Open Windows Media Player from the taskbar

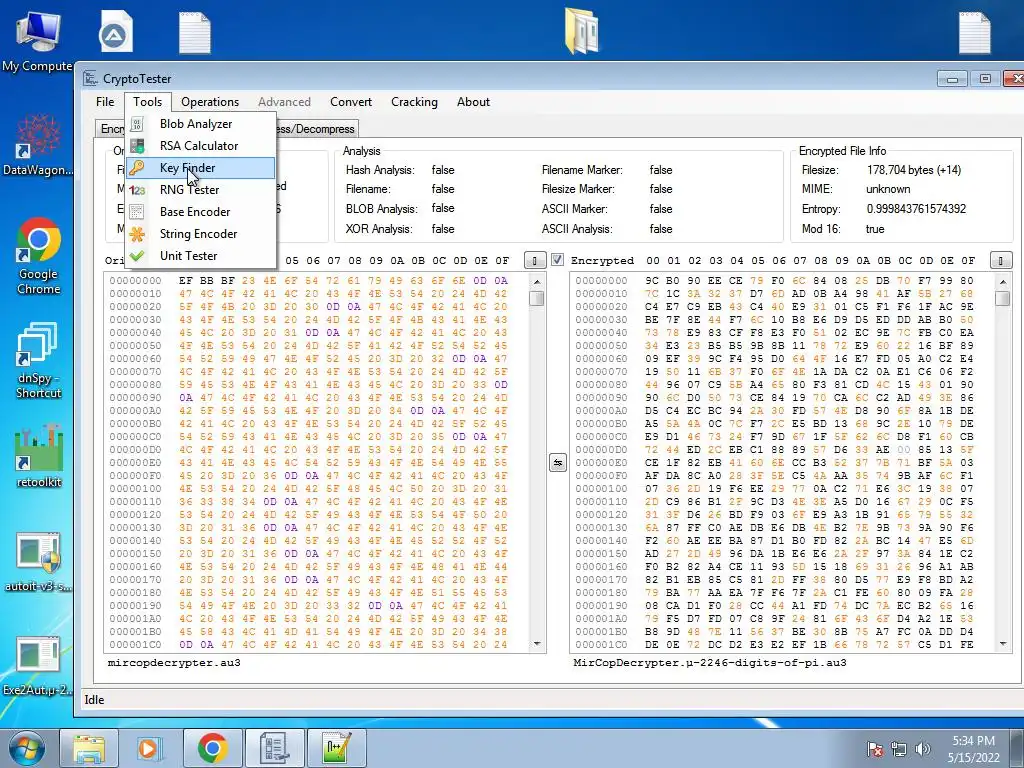pyautogui.click(x=150, y=748)
